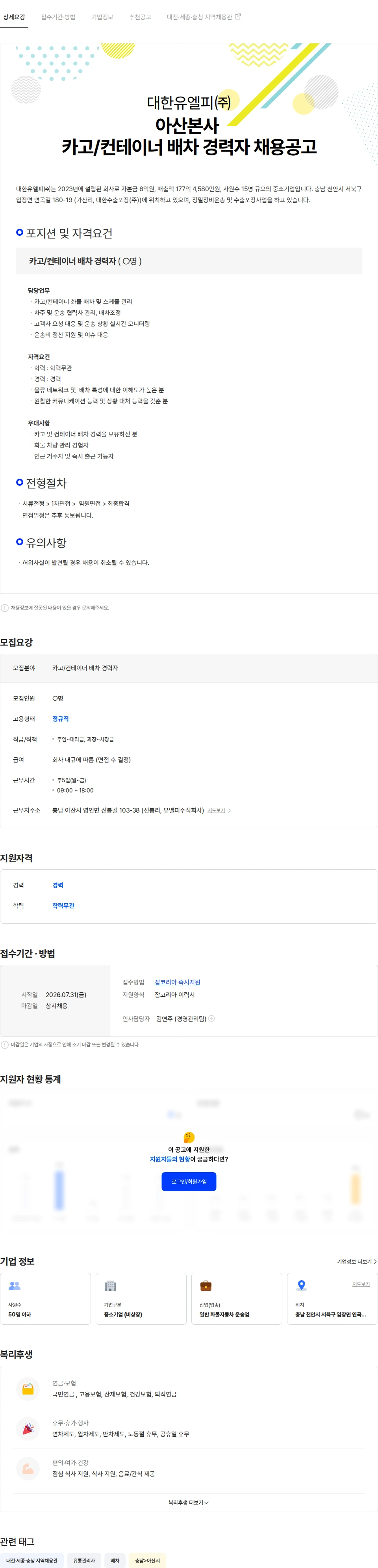Viewport: 378px width, 1568px height.
Task: Click 잡코리아 이력서 지원양식 value
Action: click(x=174, y=995)
